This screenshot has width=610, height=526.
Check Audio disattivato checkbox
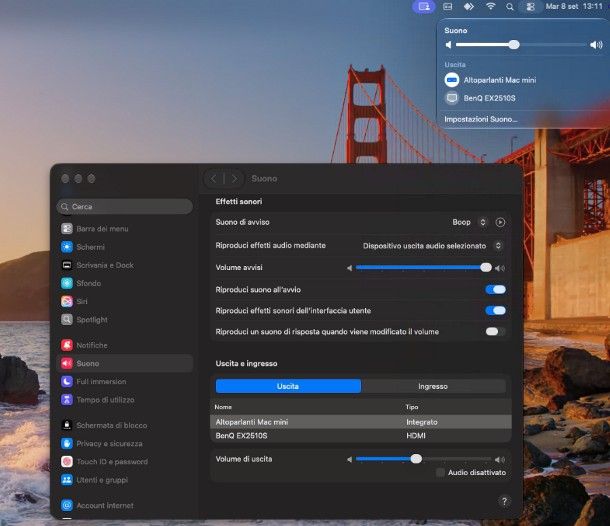[x=440, y=472]
